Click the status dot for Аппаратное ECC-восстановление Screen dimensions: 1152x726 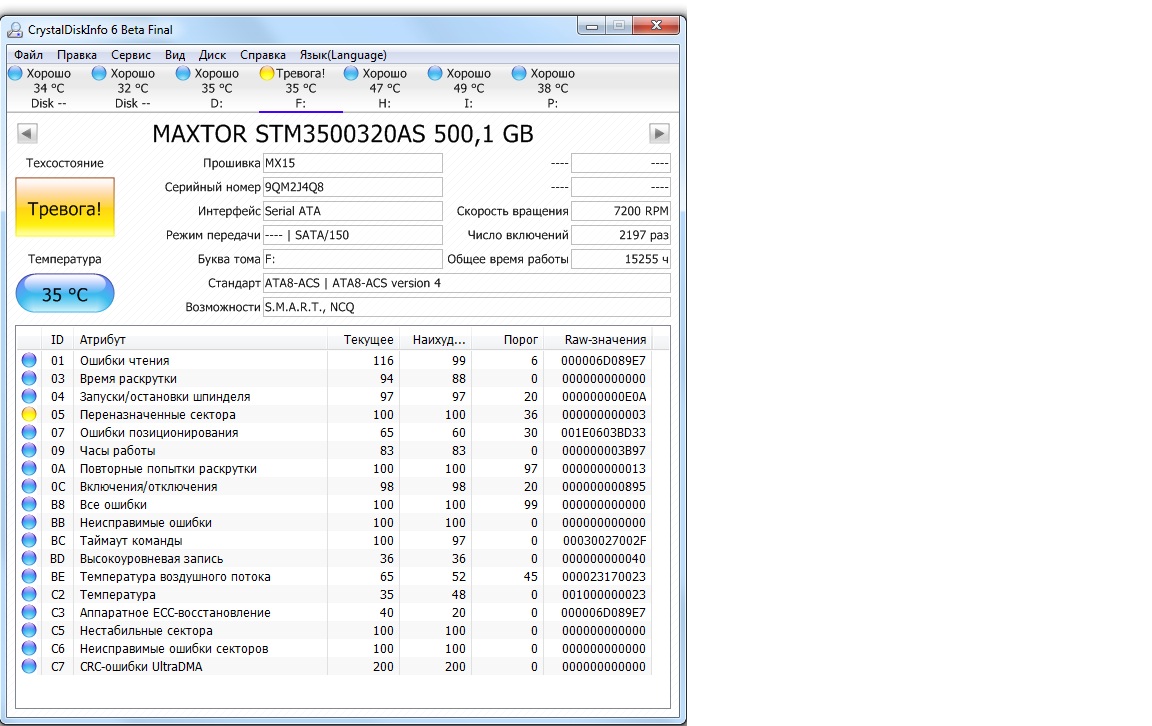point(29,612)
